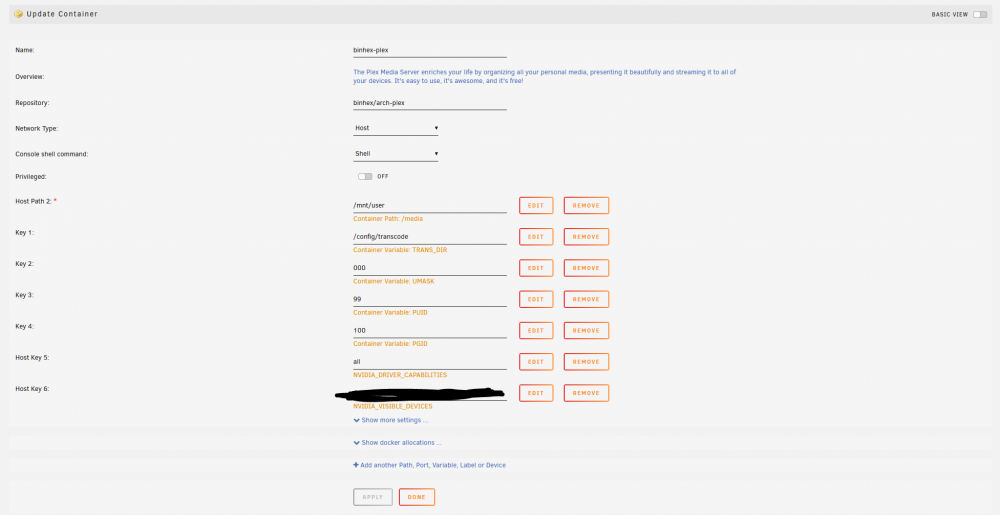Remove the NVIDIA_DRIVER_CAPABILITIES key
Viewport: 1000px width, 515px height.
click(x=586, y=361)
